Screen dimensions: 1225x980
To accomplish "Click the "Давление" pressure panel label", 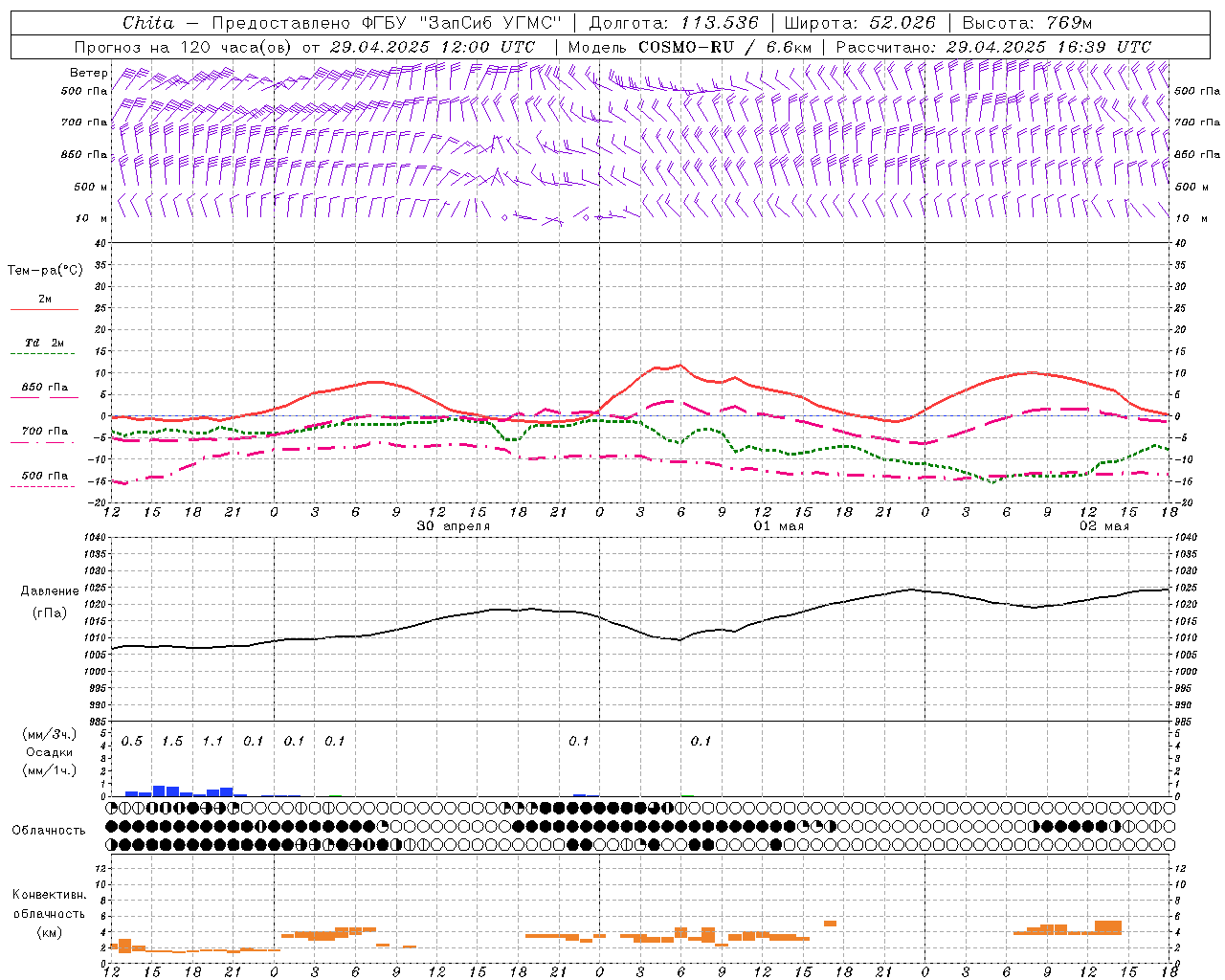I will click(x=50, y=591).
